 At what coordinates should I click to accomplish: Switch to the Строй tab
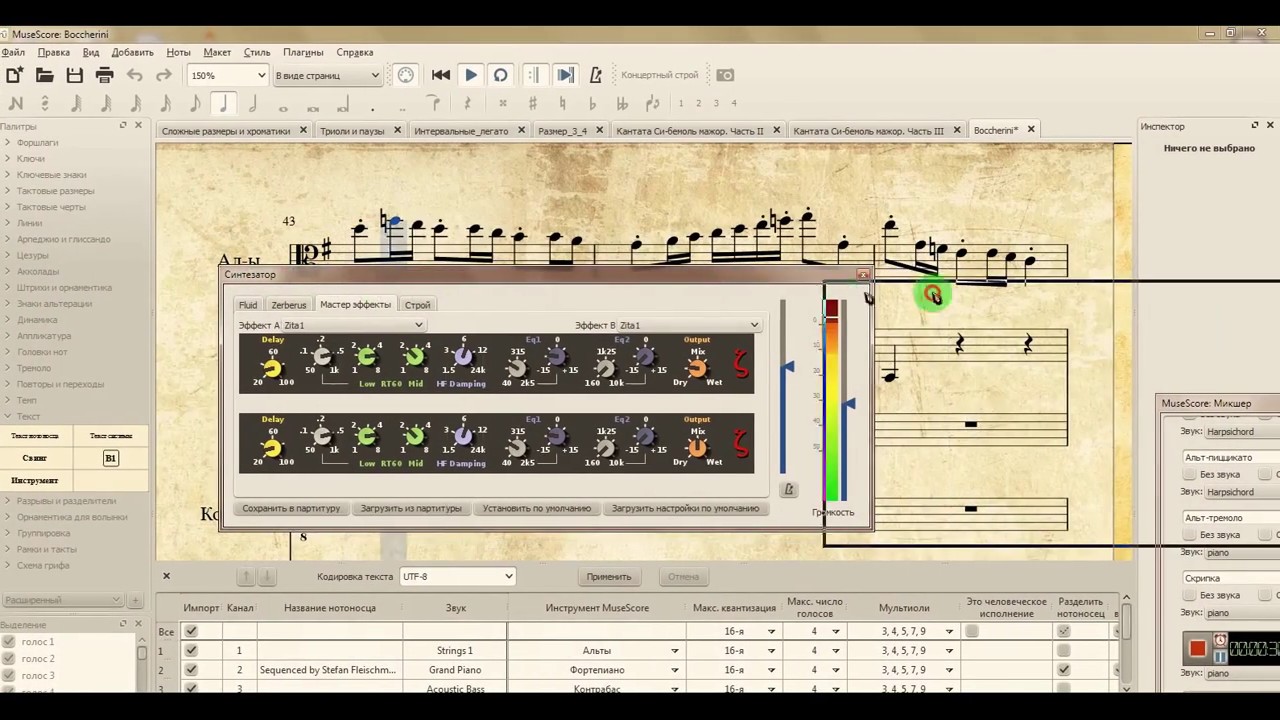coord(417,305)
